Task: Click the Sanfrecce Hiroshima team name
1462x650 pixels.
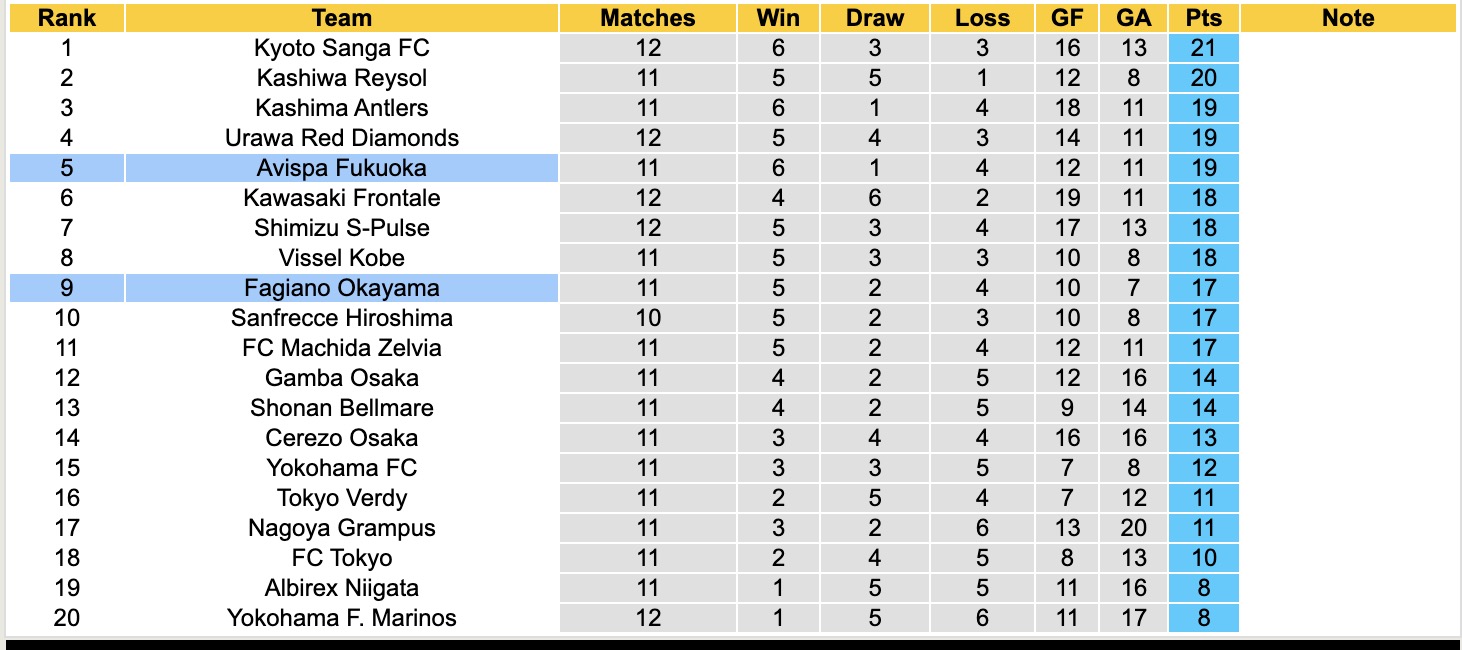Action: [341, 318]
